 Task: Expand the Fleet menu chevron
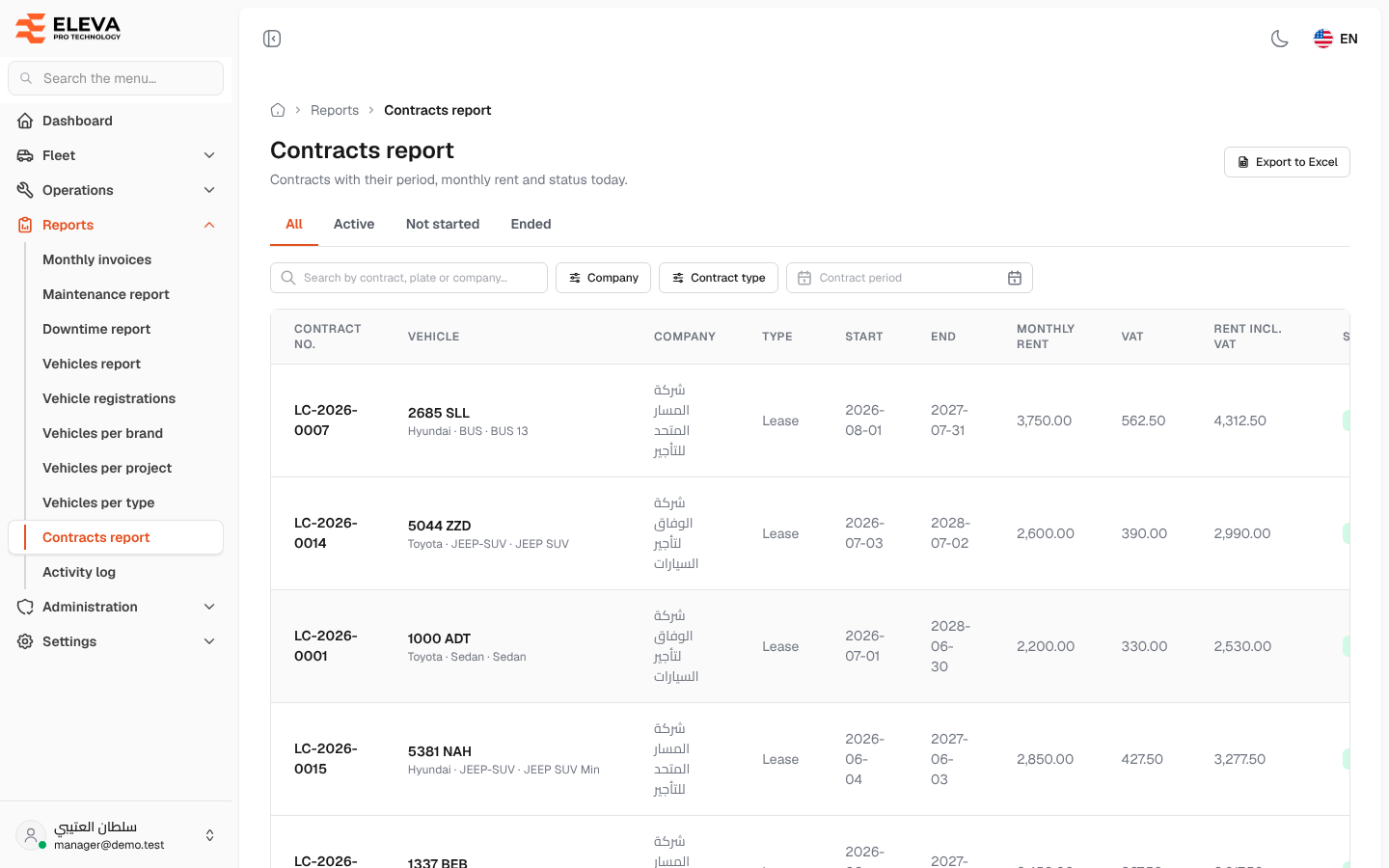pyautogui.click(x=209, y=155)
